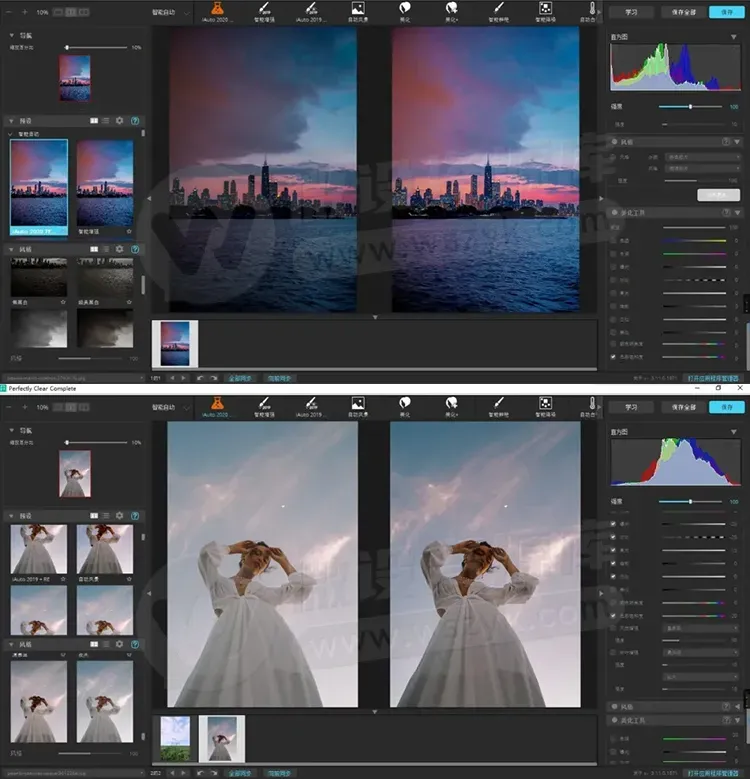This screenshot has height=779, width=750.
Task: Click the blue sync-all button under the white dress filmstrip
Action: click(240, 774)
